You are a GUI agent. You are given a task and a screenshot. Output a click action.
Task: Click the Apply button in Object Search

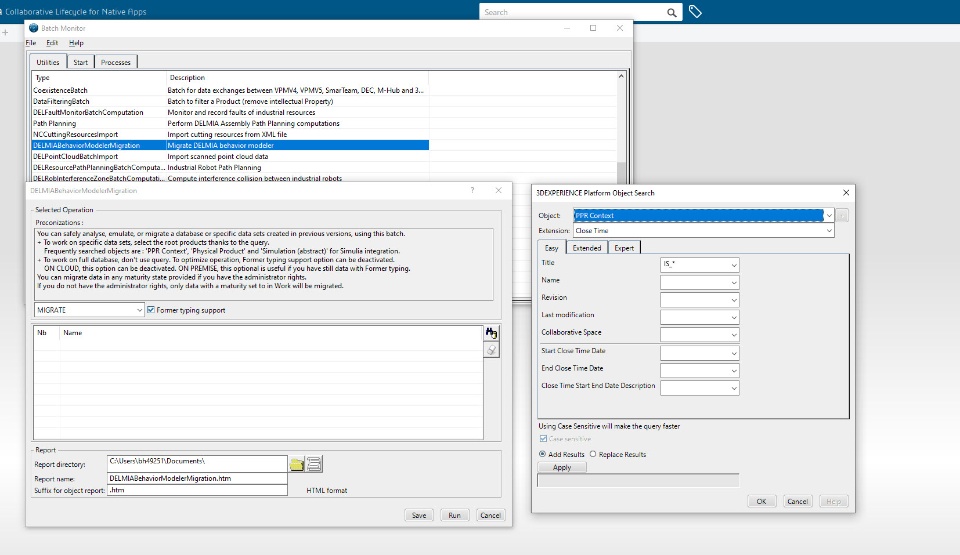coord(561,467)
